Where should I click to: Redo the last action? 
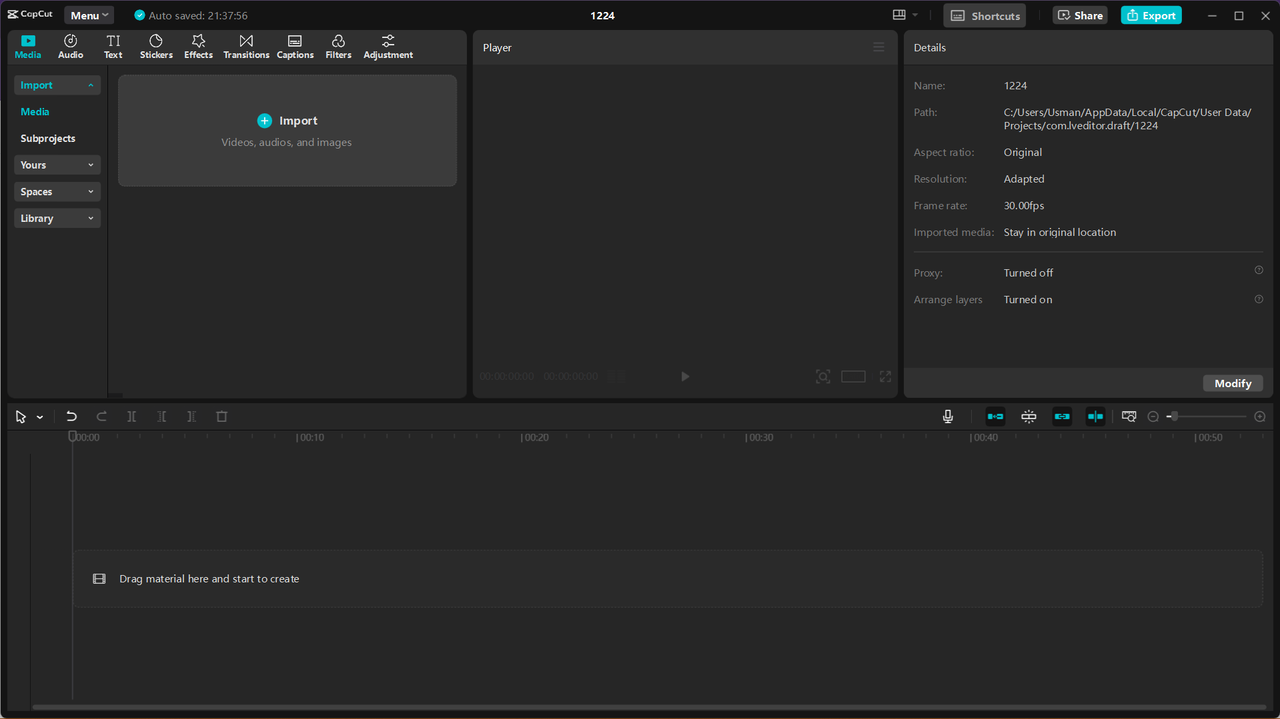(x=101, y=417)
